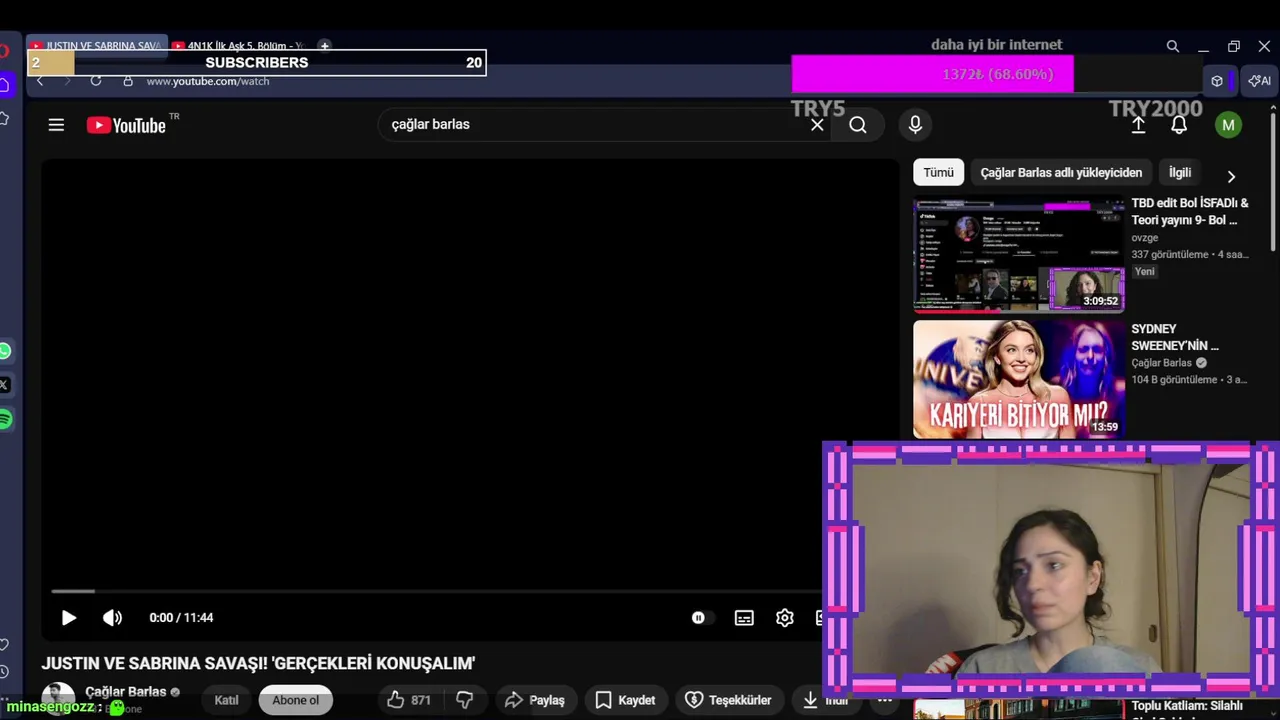
Task: Toggle subtitles in the player
Action: tap(744, 618)
